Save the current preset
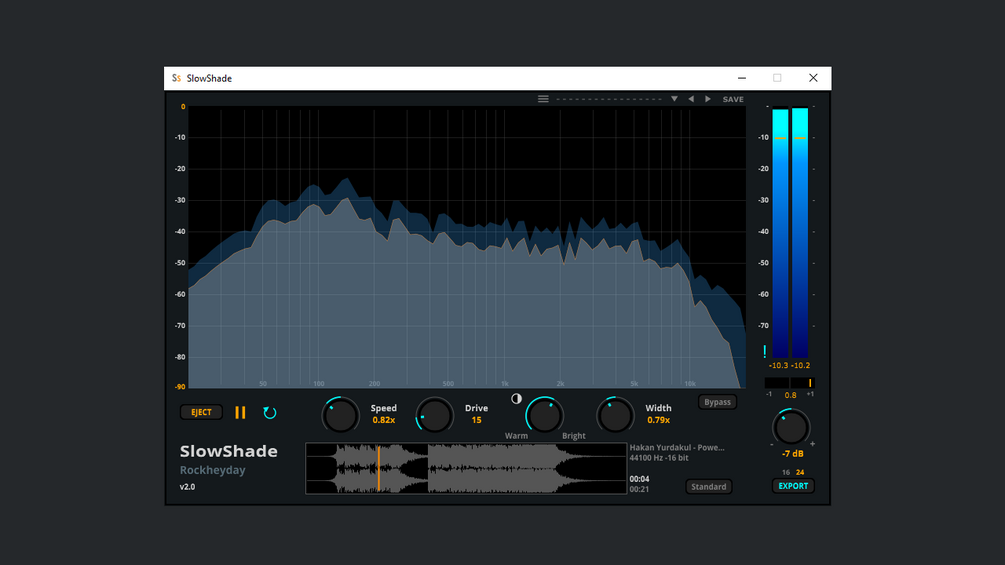Viewport: 1005px width, 565px height. (x=733, y=99)
